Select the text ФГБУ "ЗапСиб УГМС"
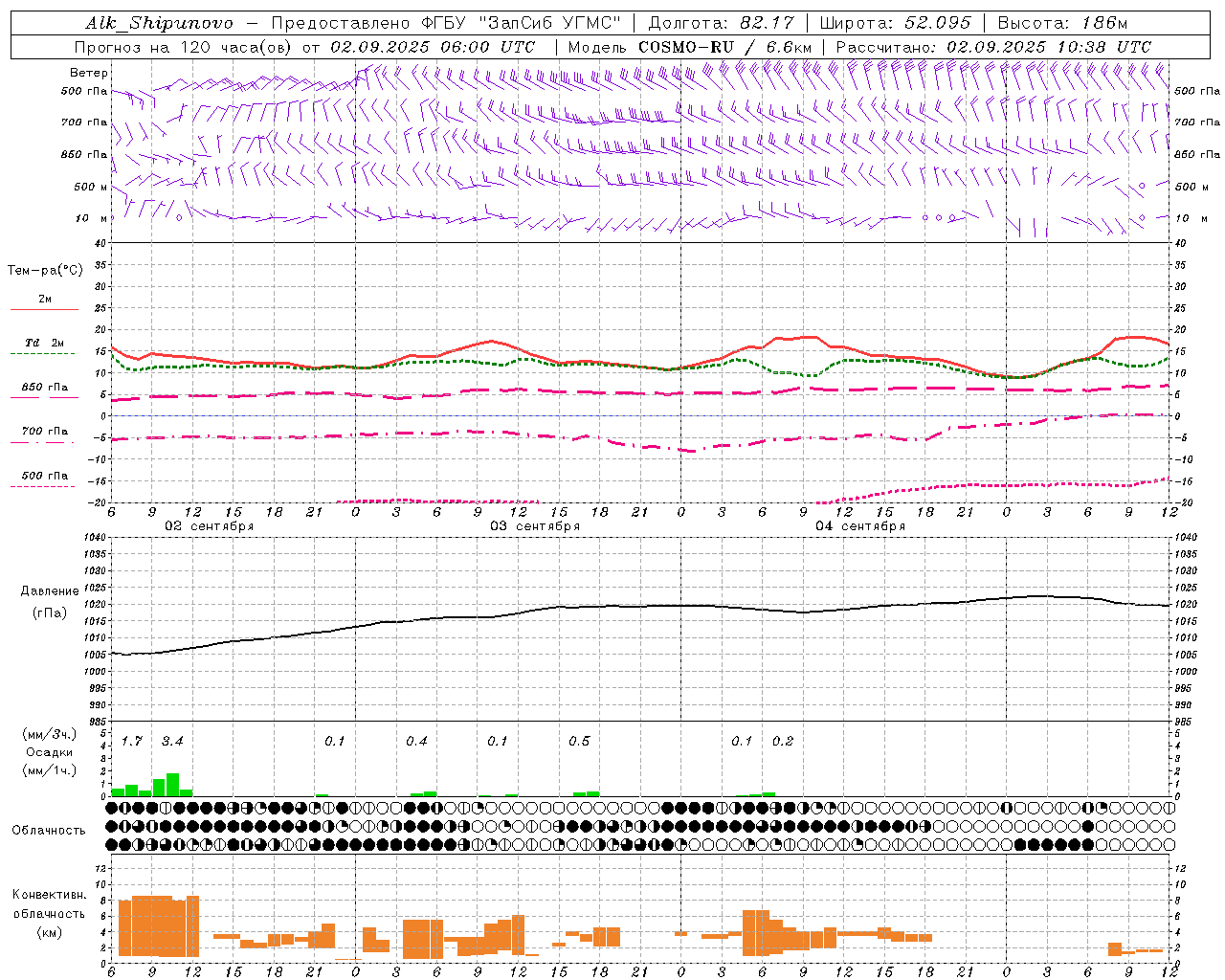1225x980 pixels. click(x=522, y=23)
